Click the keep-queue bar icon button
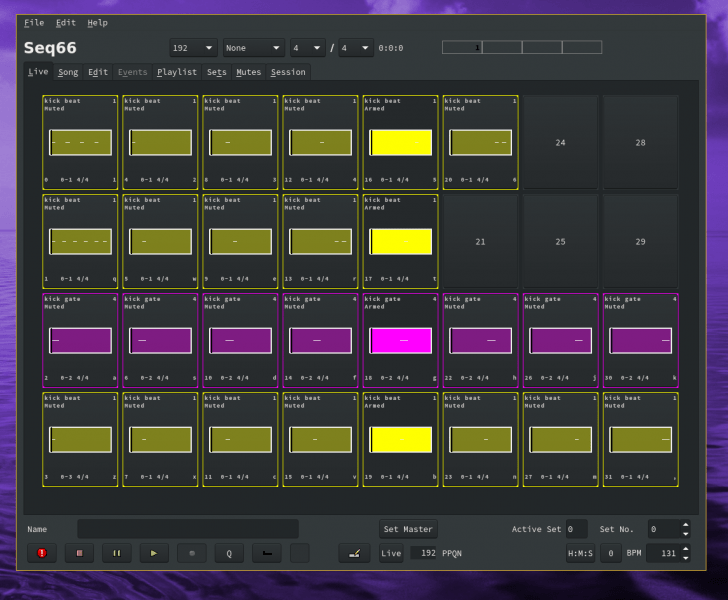 (267, 553)
